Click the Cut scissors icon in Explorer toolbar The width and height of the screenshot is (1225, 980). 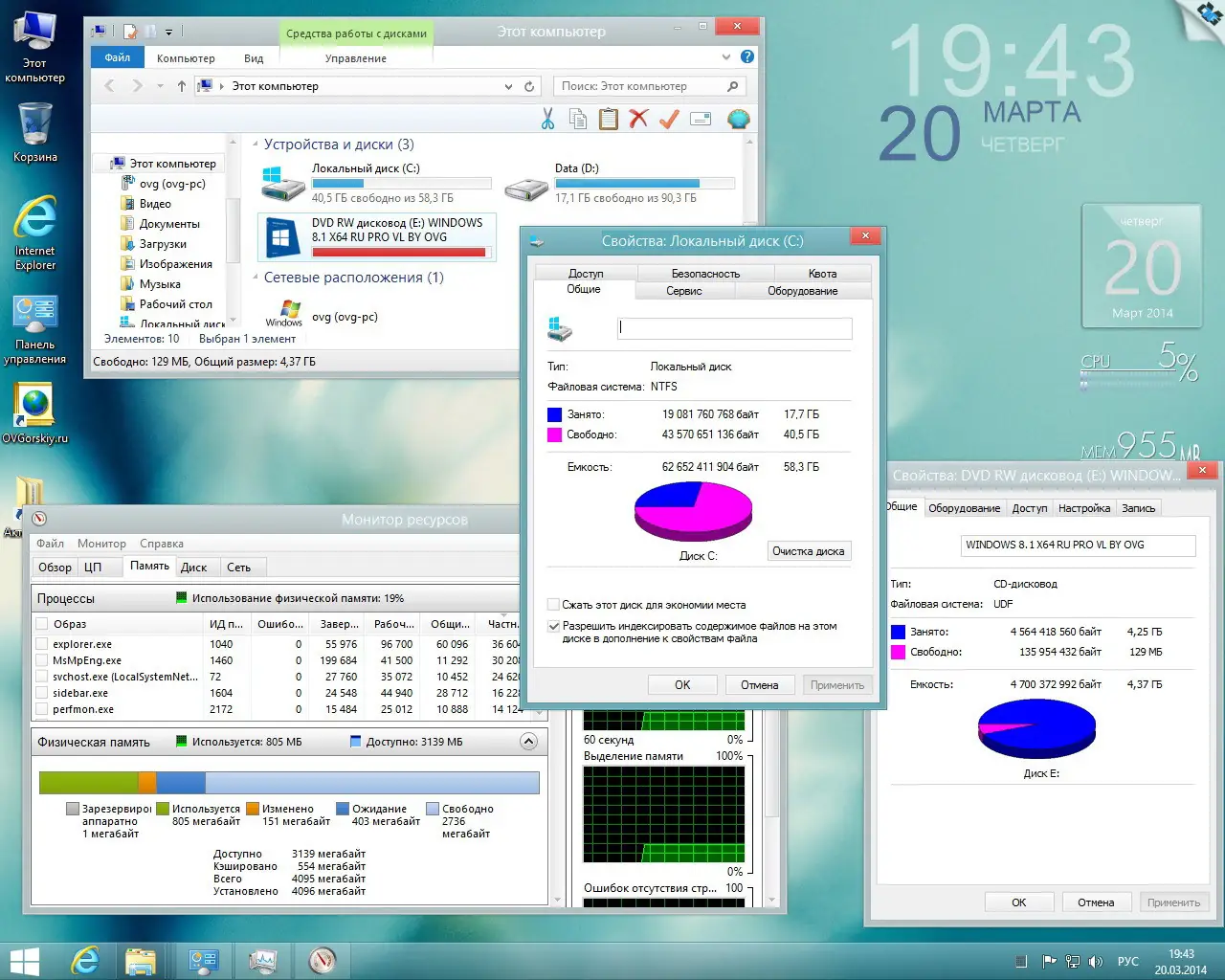click(x=547, y=119)
